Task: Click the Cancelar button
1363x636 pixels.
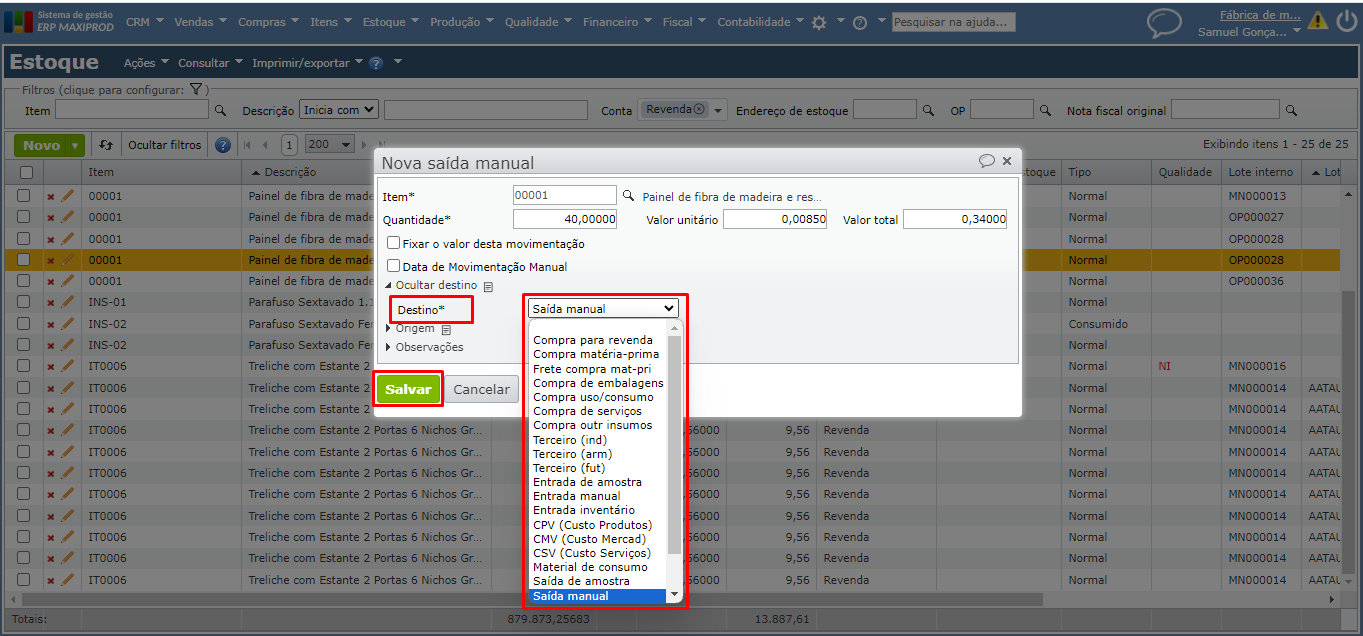Action: click(x=481, y=389)
